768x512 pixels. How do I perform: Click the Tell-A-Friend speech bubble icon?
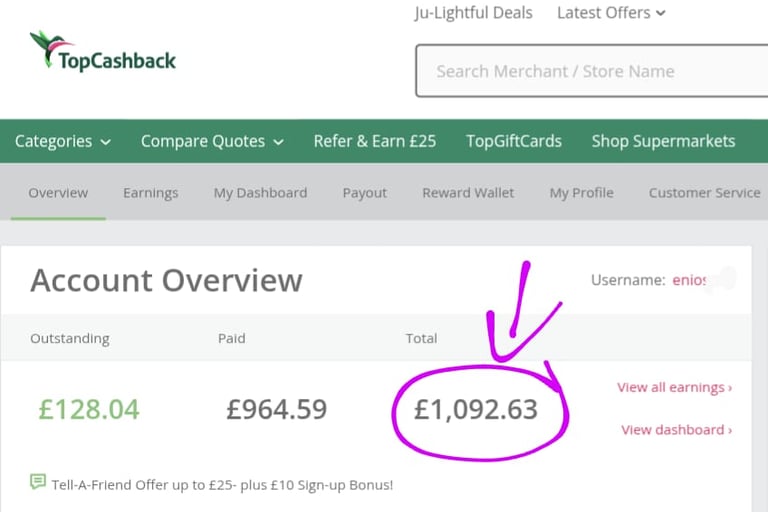[38, 481]
